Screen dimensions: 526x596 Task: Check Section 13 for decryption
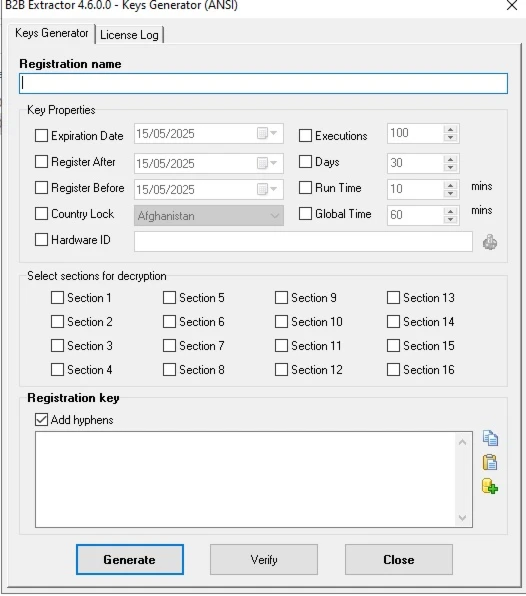(393, 298)
